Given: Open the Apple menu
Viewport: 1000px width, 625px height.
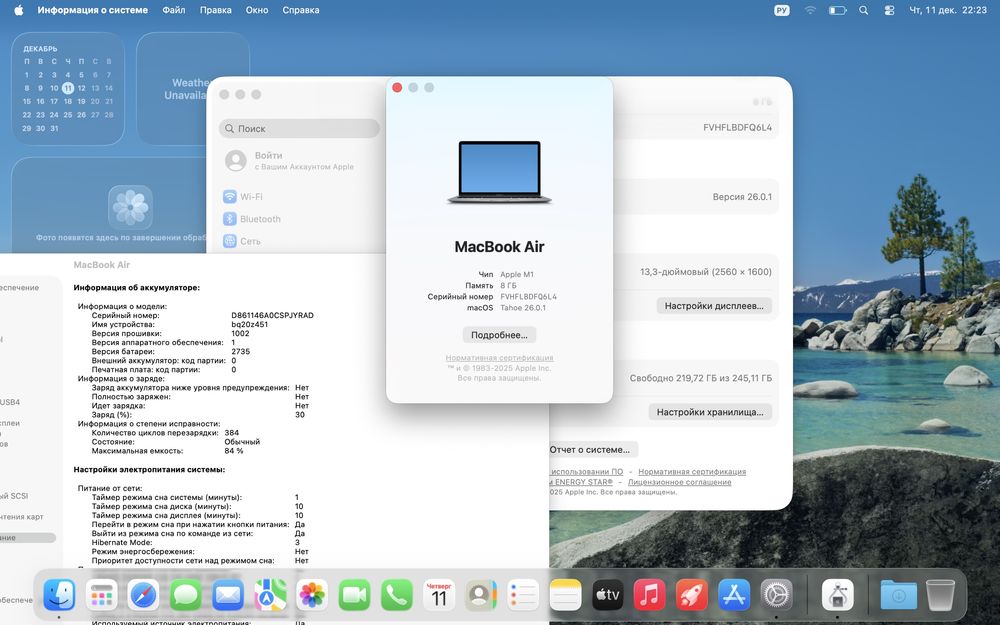Looking at the screenshot, I should [18, 10].
